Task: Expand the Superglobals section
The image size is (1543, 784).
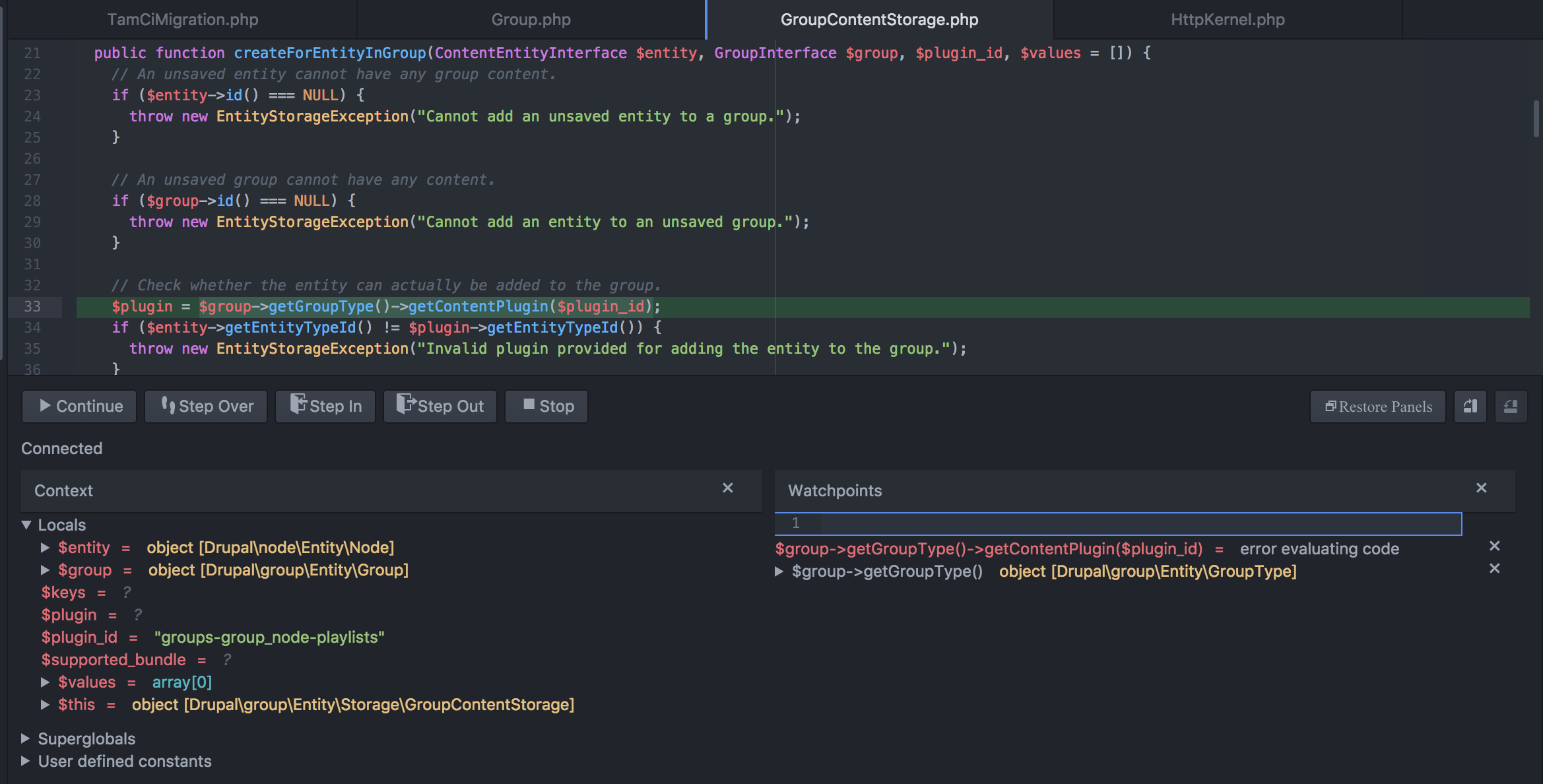Action: (x=25, y=738)
